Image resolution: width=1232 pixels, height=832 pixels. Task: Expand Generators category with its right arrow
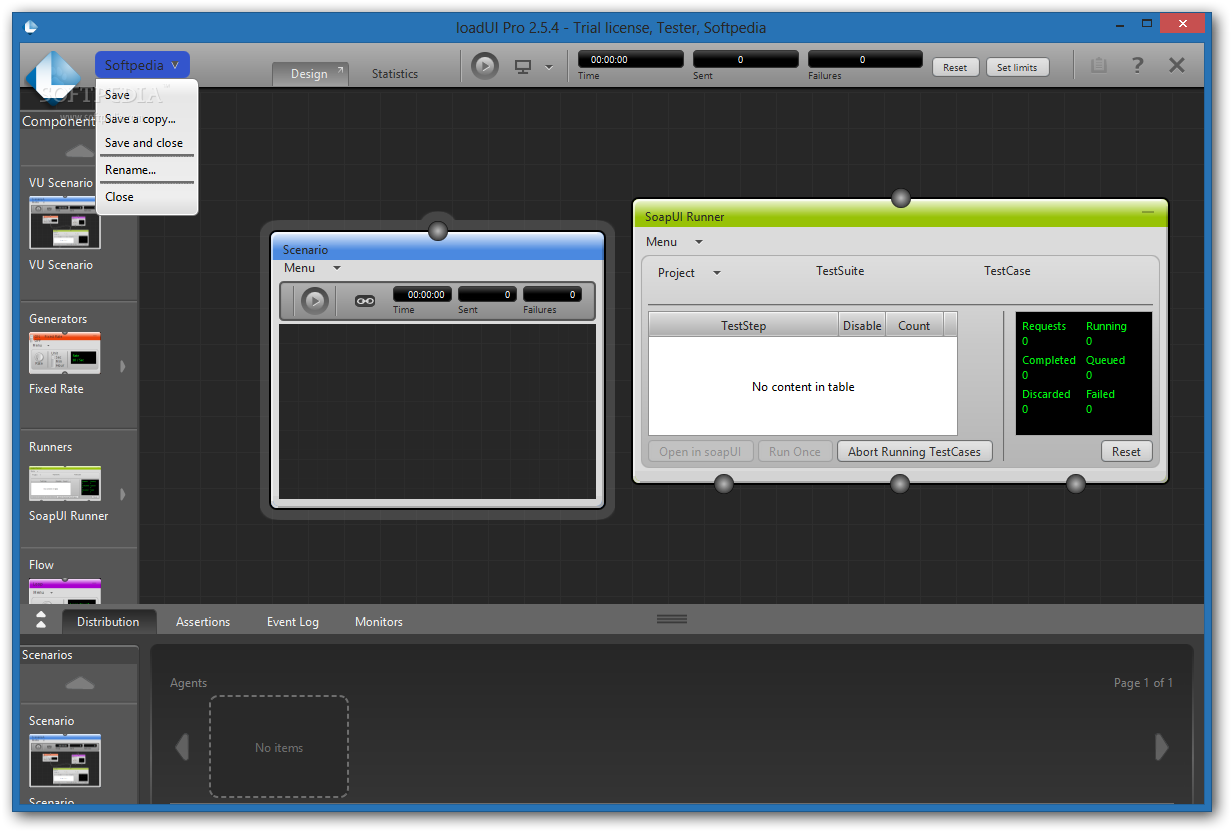coord(123,366)
